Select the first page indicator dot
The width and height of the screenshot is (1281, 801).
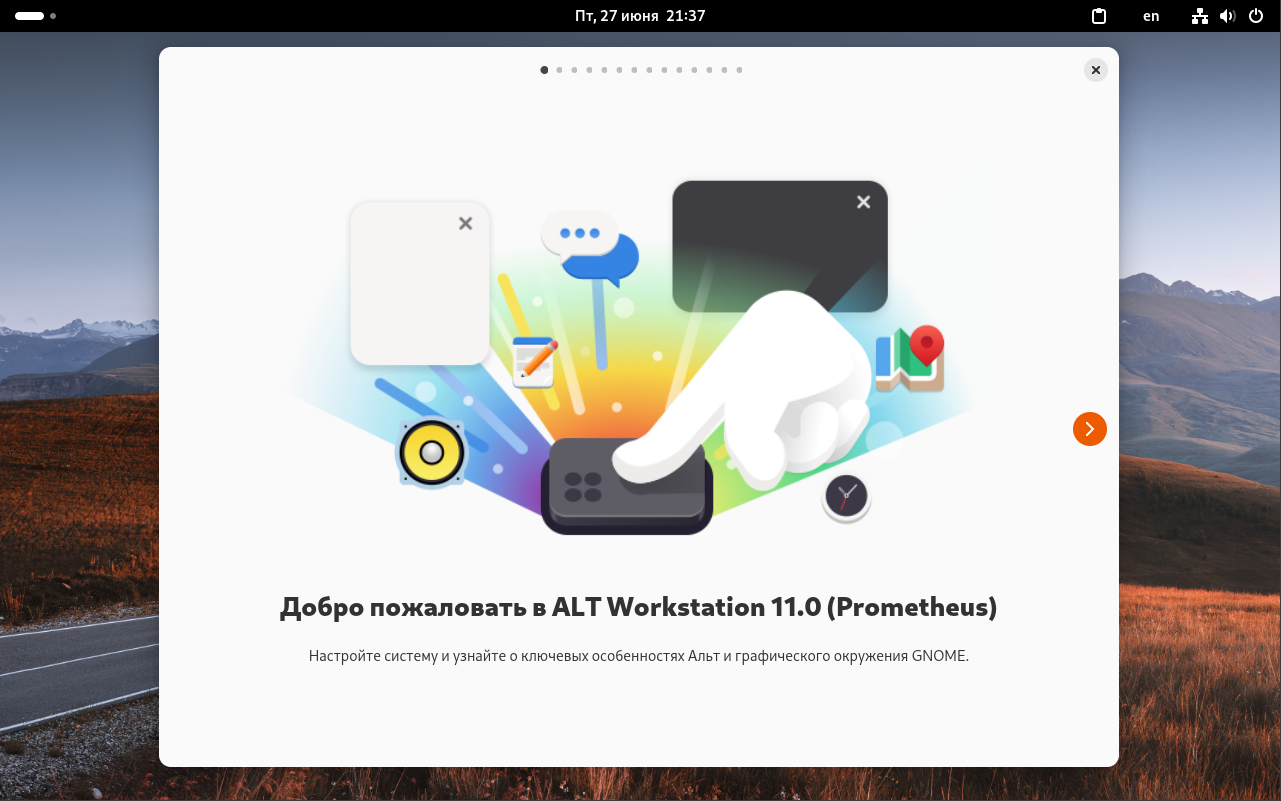544,70
